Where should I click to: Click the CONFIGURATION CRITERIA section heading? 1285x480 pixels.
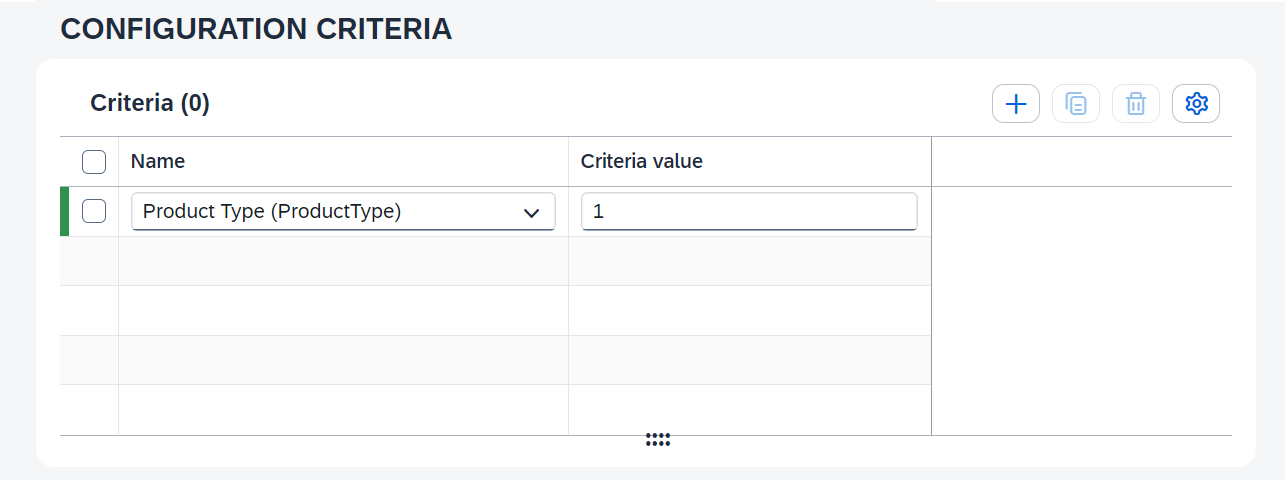[256, 30]
